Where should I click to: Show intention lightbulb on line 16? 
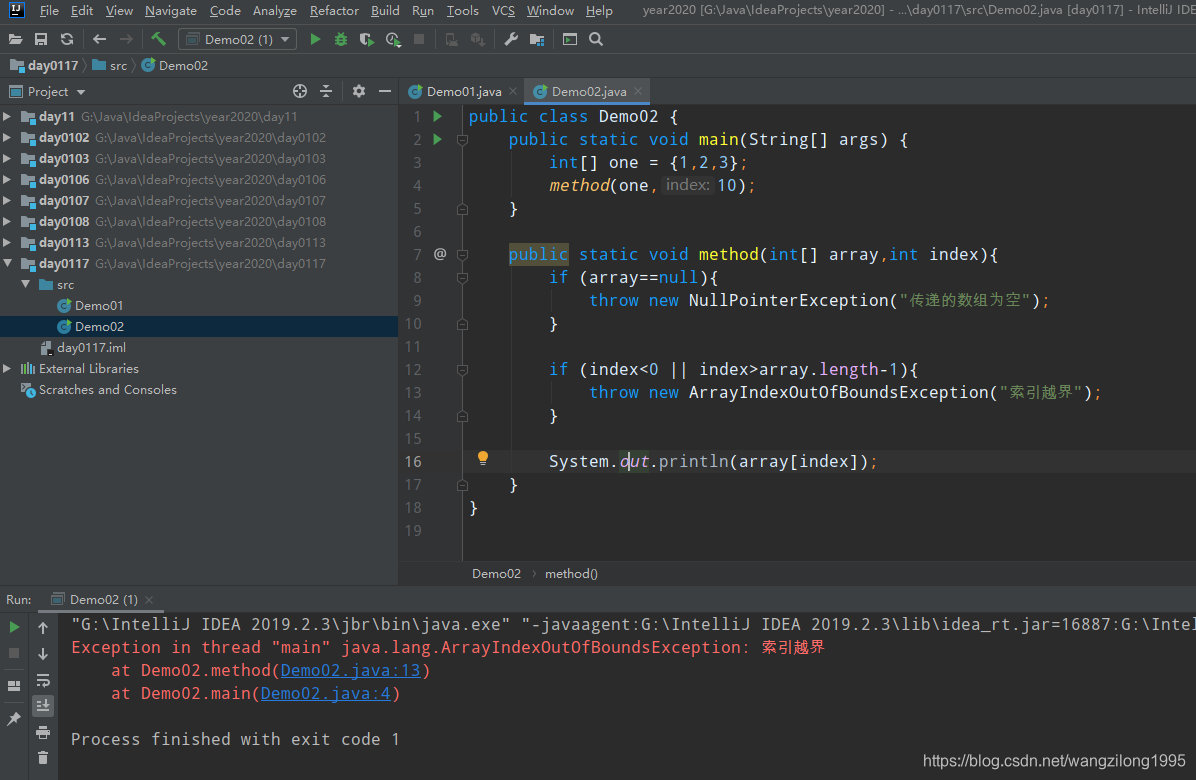click(483, 457)
